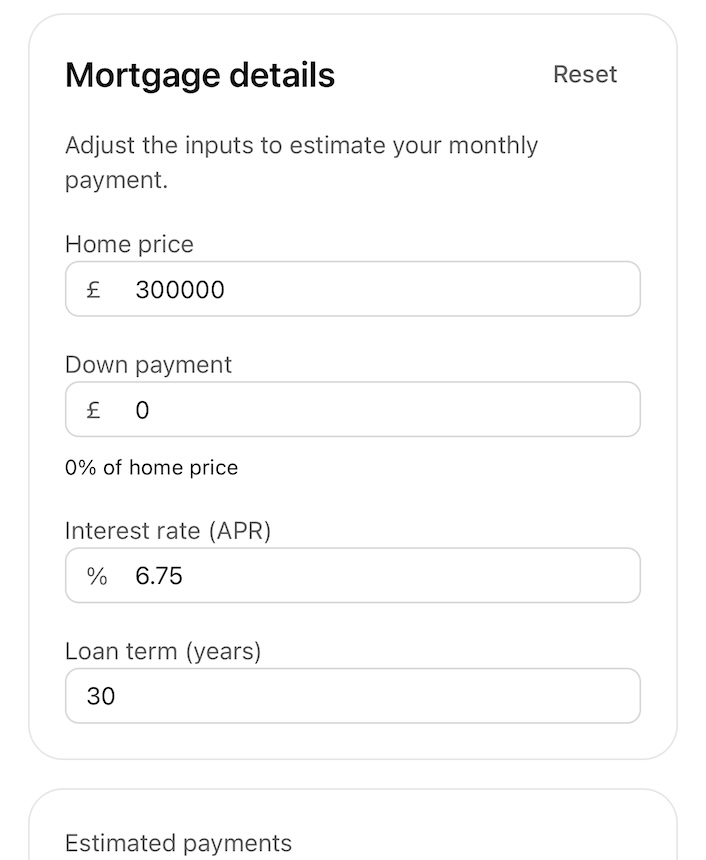This screenshot has width=706, height=860.
Task: Click the 300000 value text
Action: coord(180,290)
